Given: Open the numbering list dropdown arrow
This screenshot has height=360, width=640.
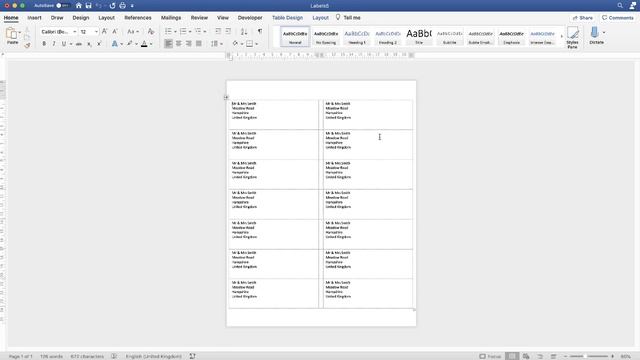Looking at the screenshot, I should coord(190,32).
